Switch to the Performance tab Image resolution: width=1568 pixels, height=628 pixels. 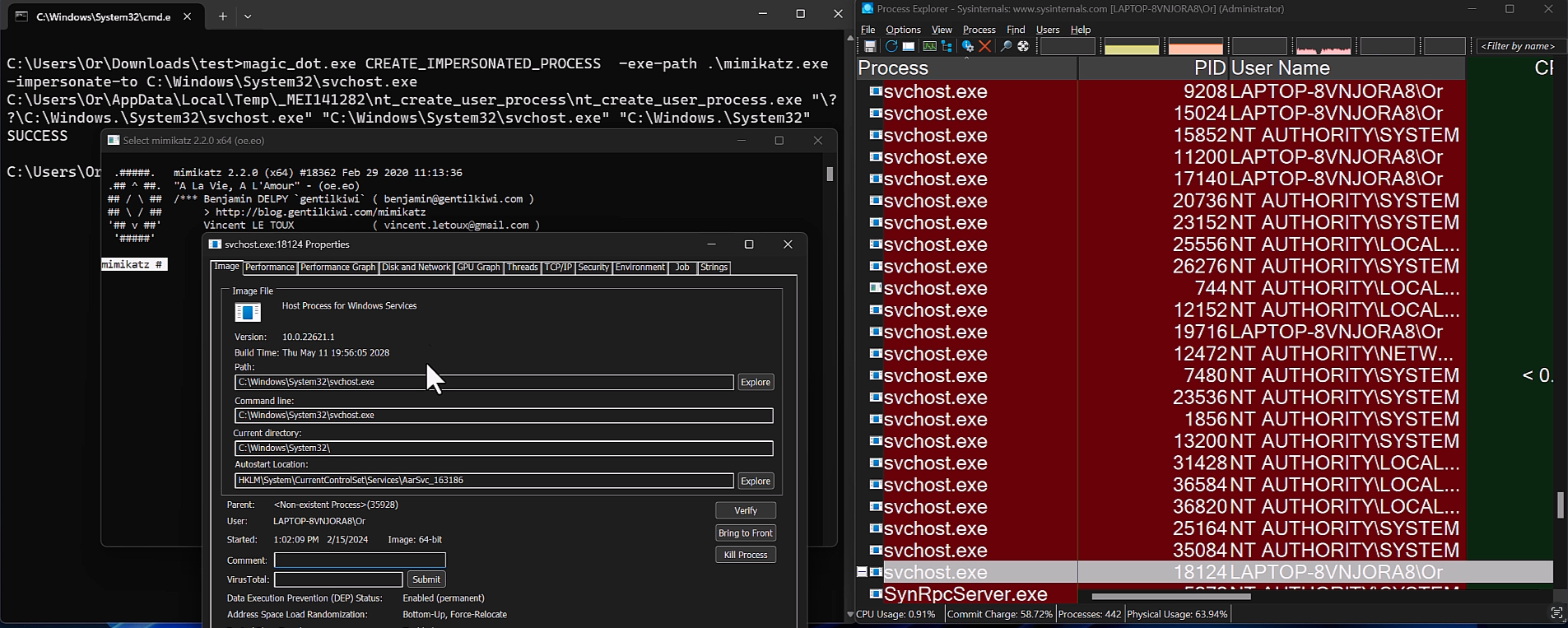point(269,267)
